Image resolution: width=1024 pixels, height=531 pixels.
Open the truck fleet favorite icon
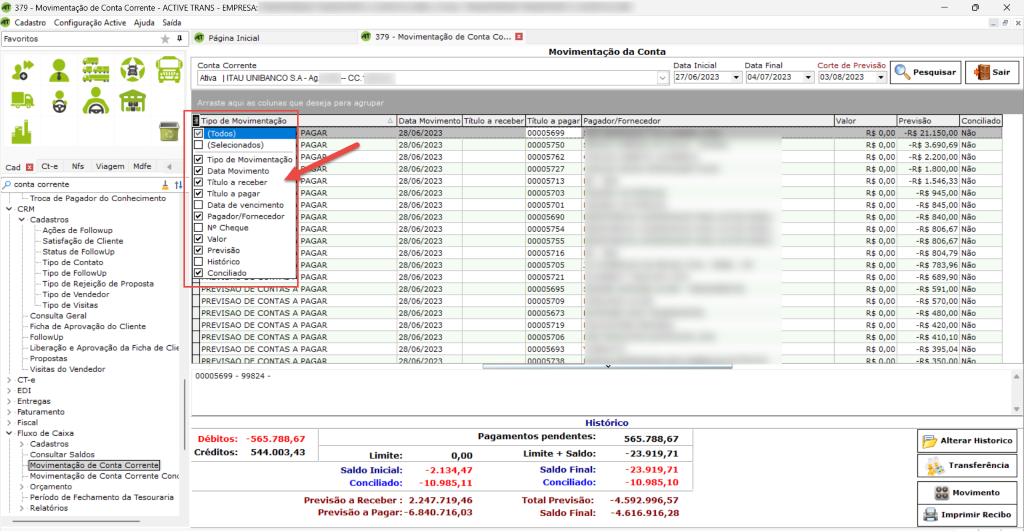coord(96,70)
